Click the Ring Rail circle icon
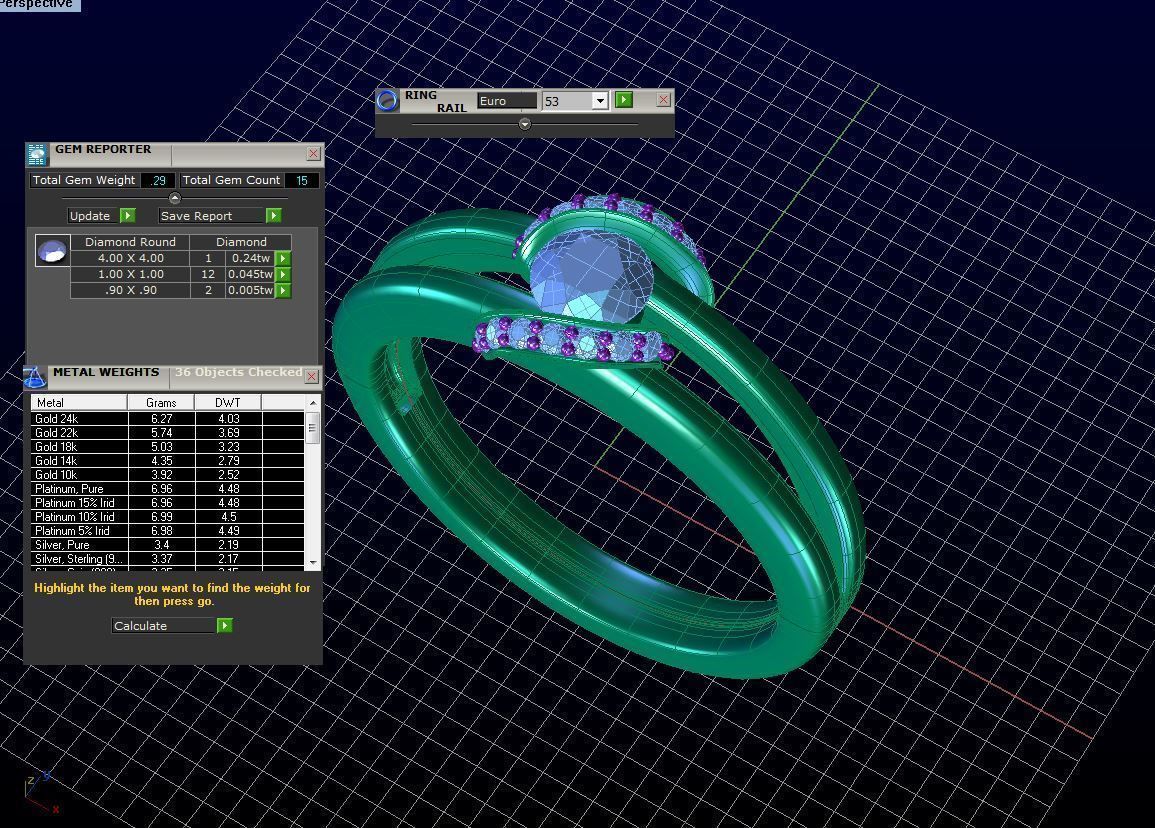Viewport: 1155px width, 828px height. click(x=387, y=100)
